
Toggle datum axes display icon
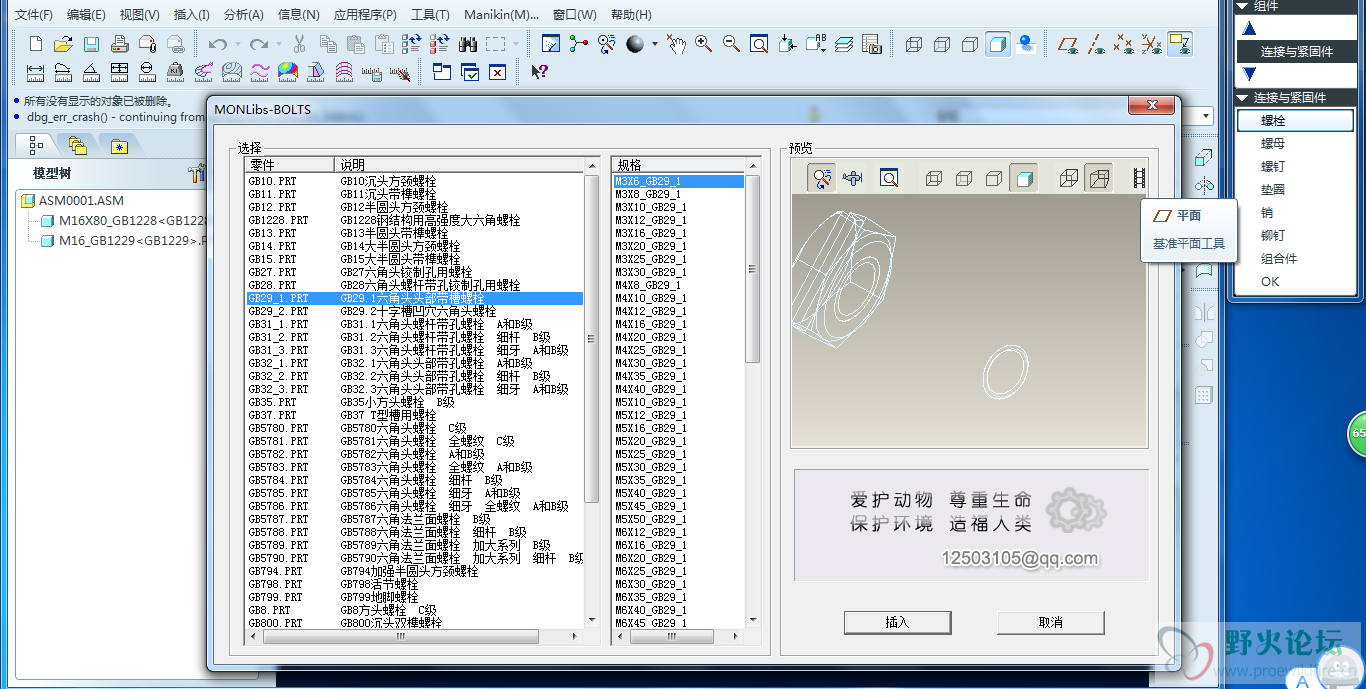tap(1096, 44)
